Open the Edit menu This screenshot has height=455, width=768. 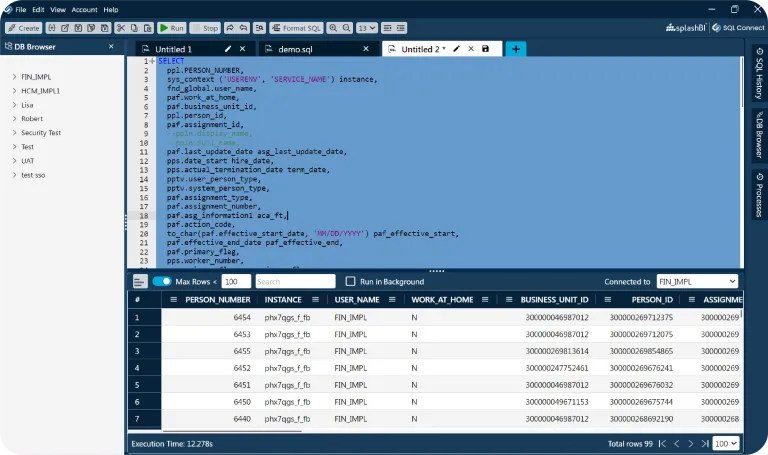38,9
